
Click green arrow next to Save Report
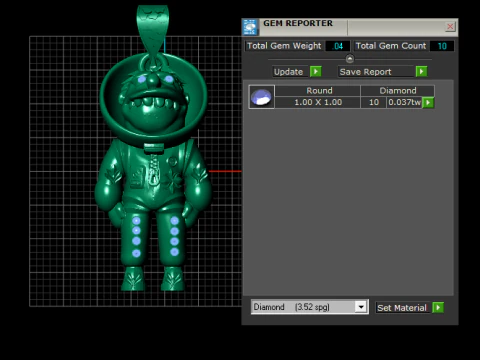pyautogui.click(x=421, y=71)
